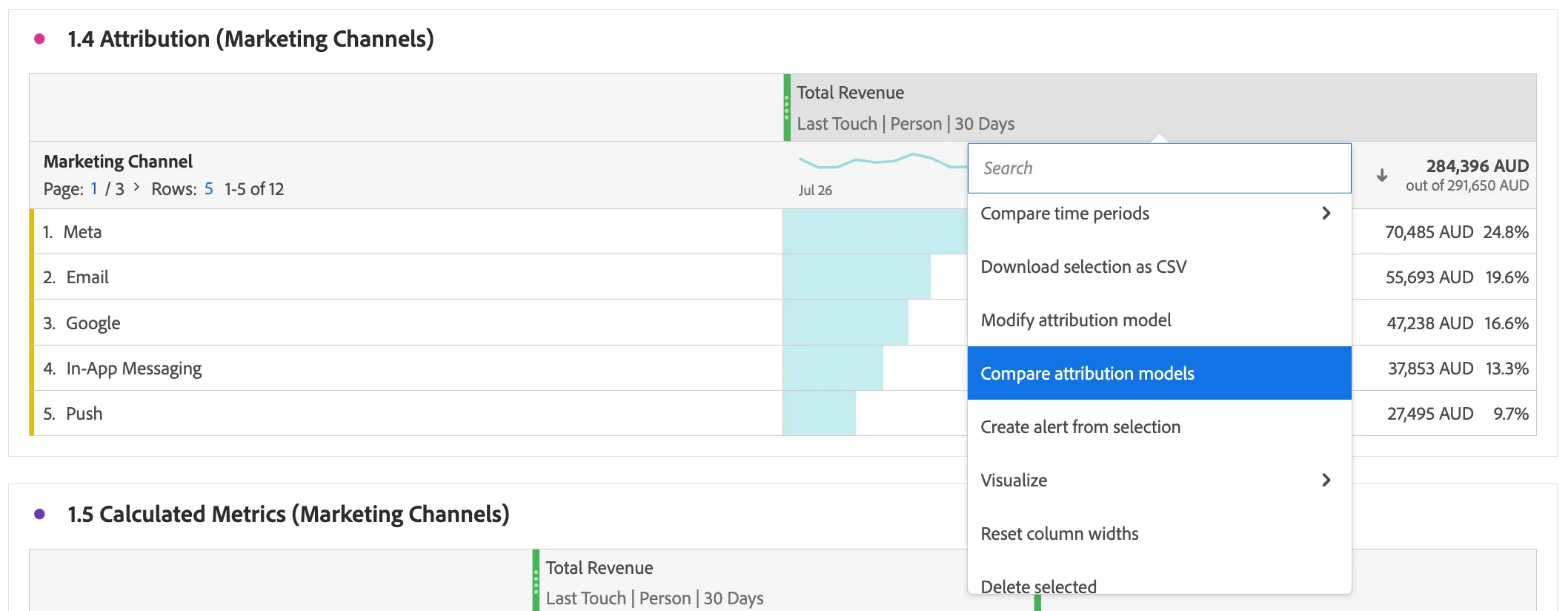Select the Google row
The height and width of the screenshot is (611, 1568).
click(x=406, y=323)
